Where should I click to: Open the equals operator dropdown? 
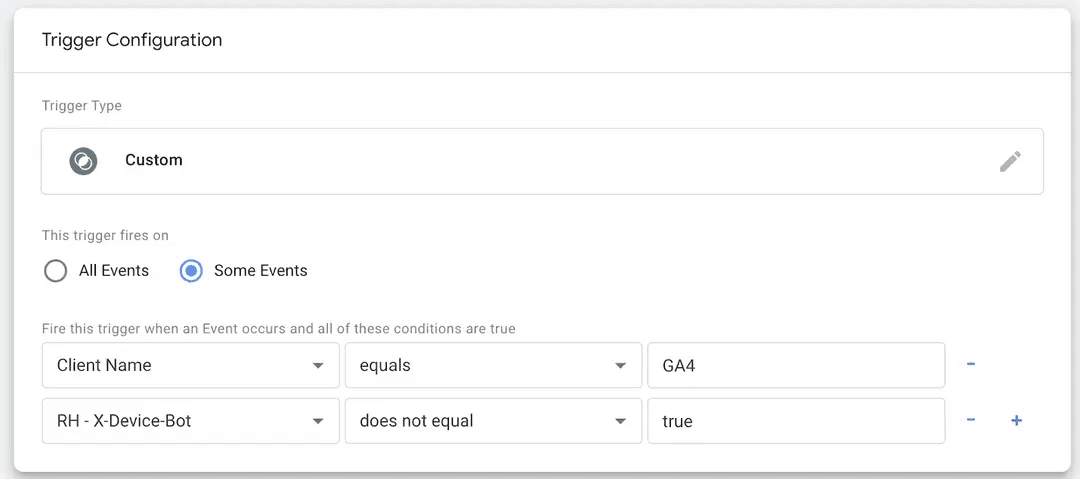click(x=493, y=365)
